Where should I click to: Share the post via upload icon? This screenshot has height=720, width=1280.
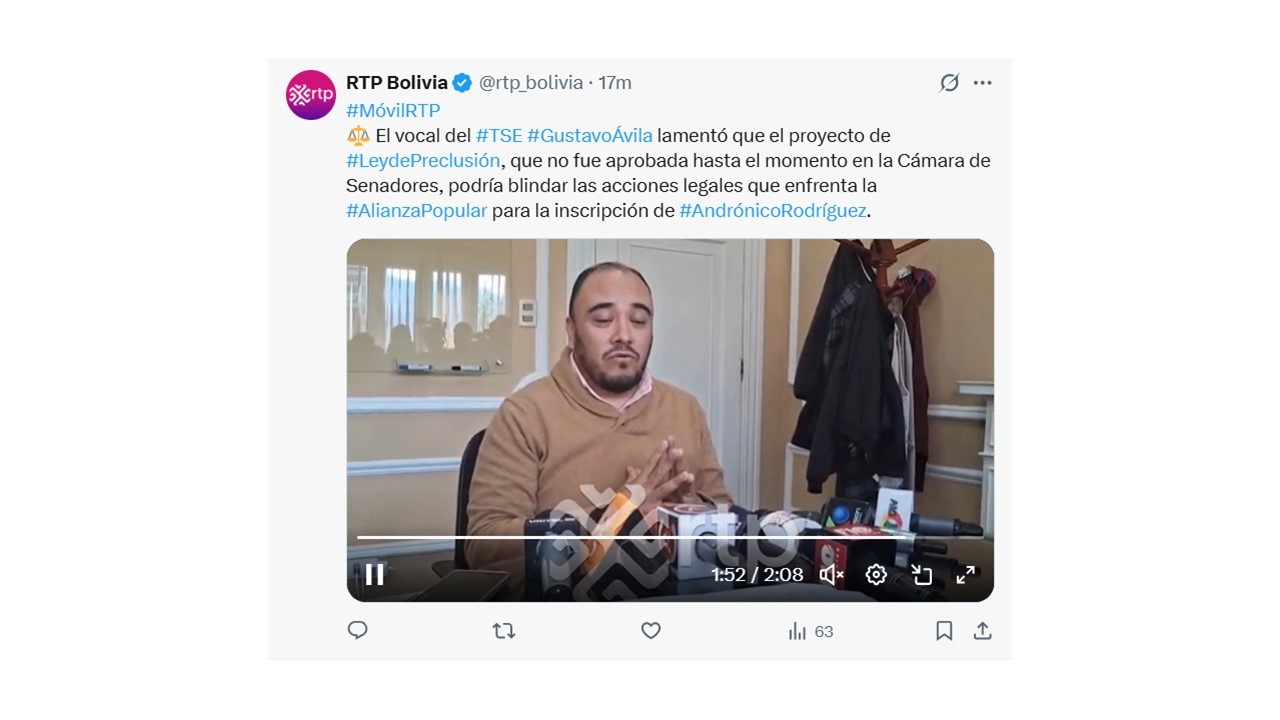(983, 631)
